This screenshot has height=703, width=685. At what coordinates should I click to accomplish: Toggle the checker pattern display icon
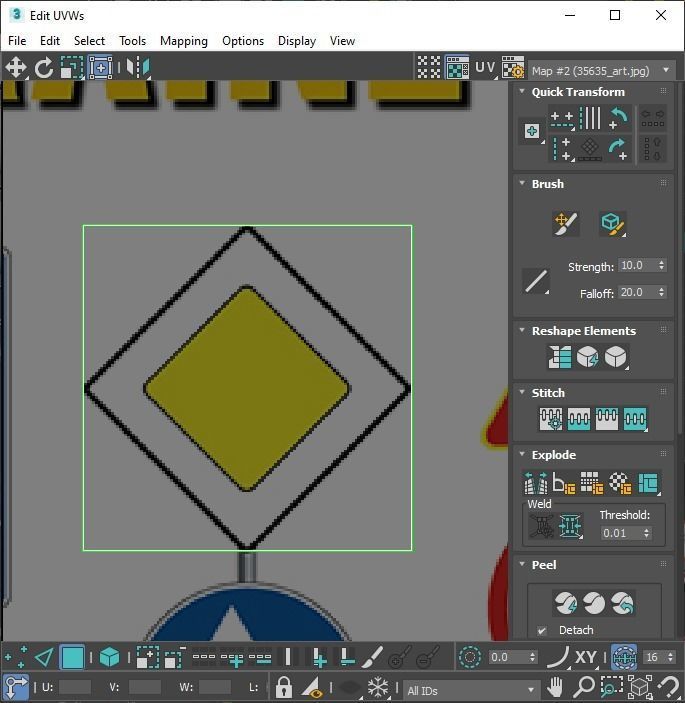click(429, 67)
